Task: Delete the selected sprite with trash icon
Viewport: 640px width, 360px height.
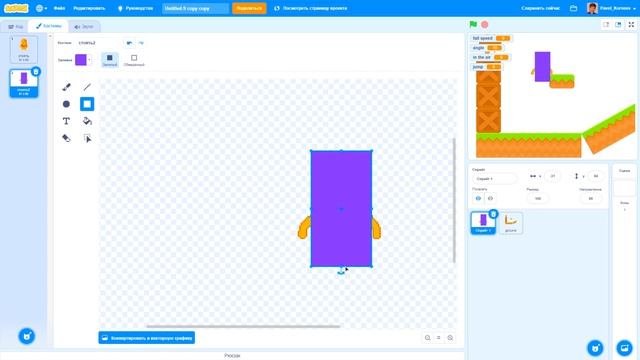Action: pos(493,214)
